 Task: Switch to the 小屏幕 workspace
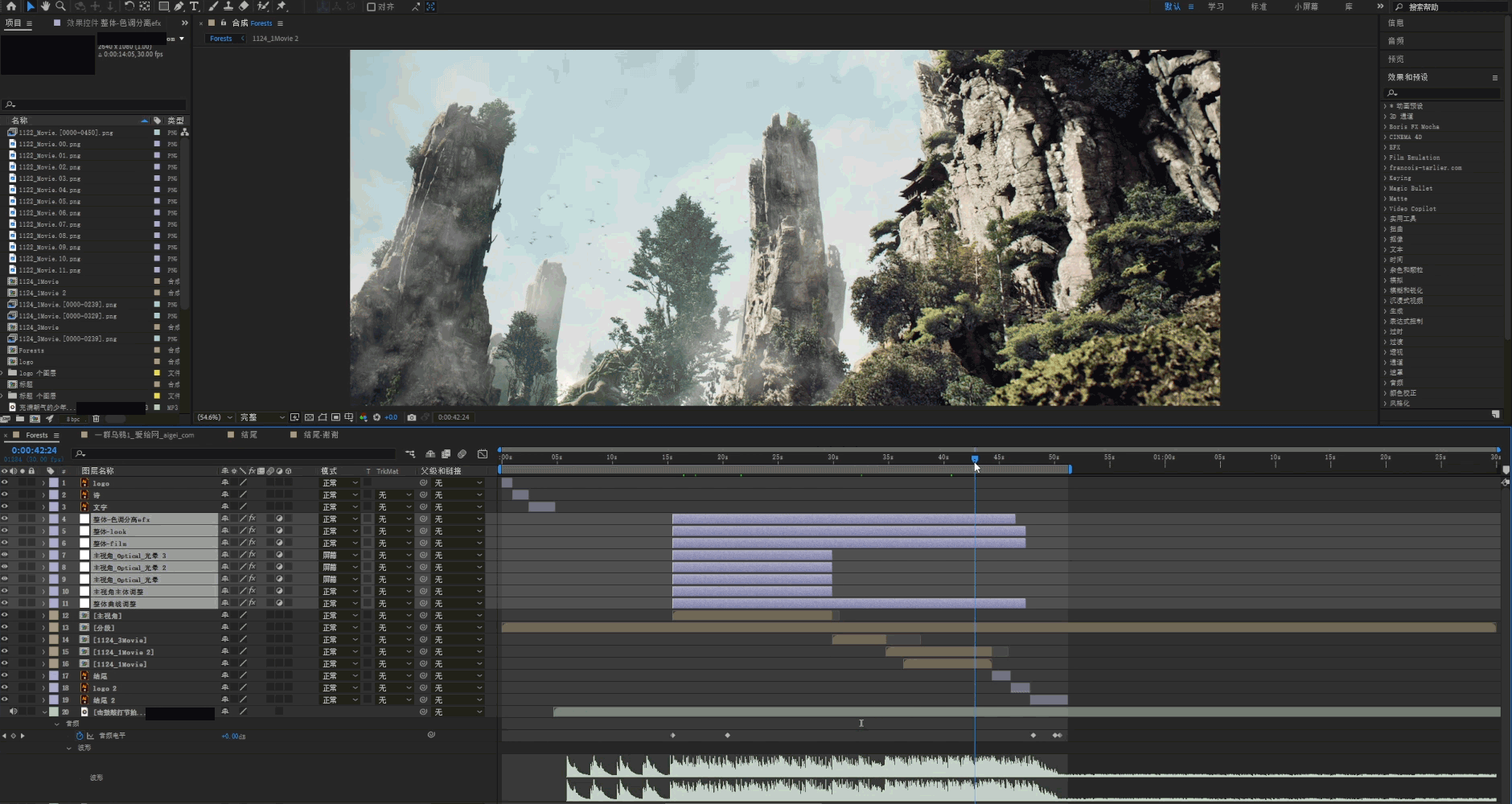pyautogui.click(x=1306, y=6)
